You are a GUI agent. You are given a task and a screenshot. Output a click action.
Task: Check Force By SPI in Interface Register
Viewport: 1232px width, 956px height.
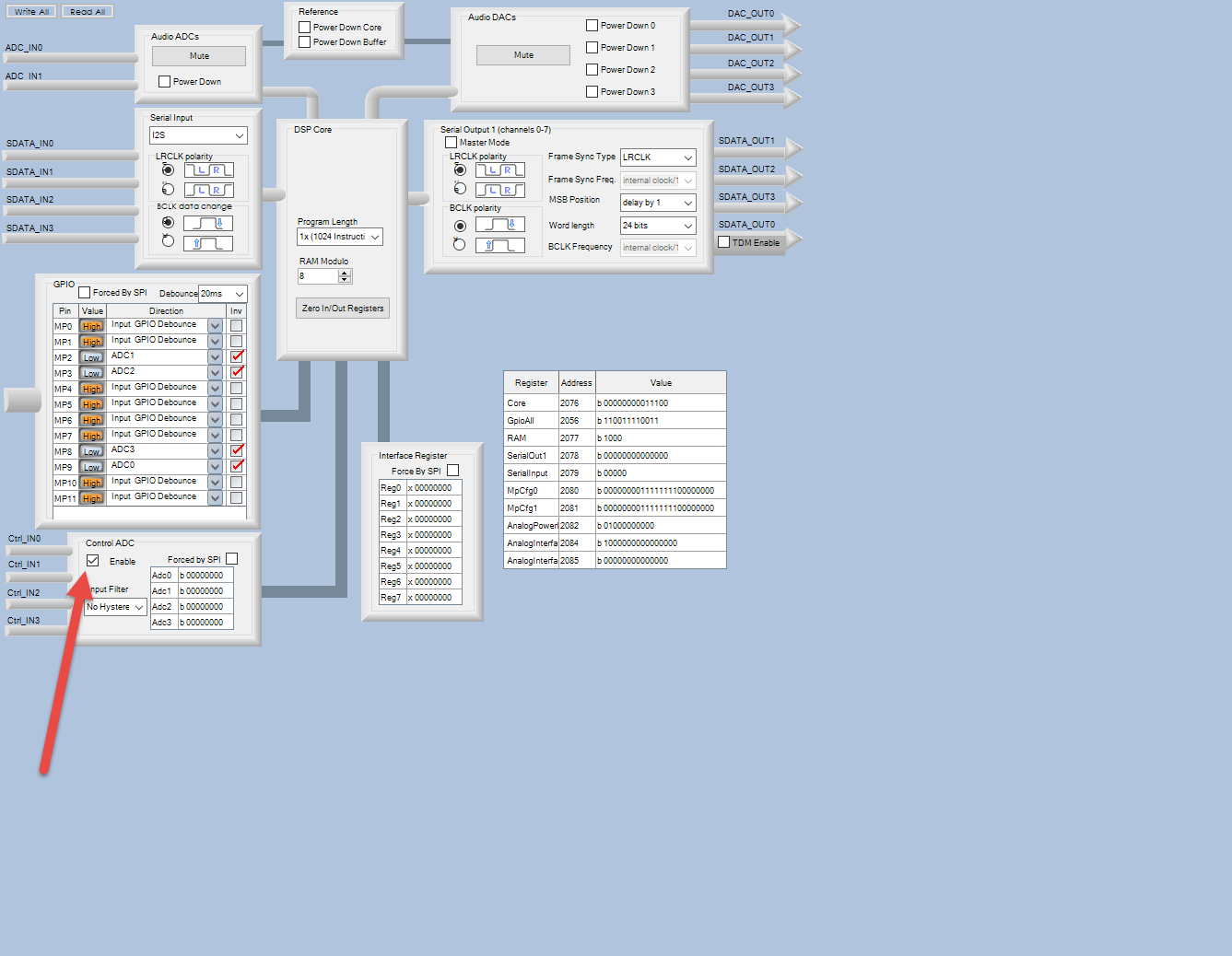452,471
